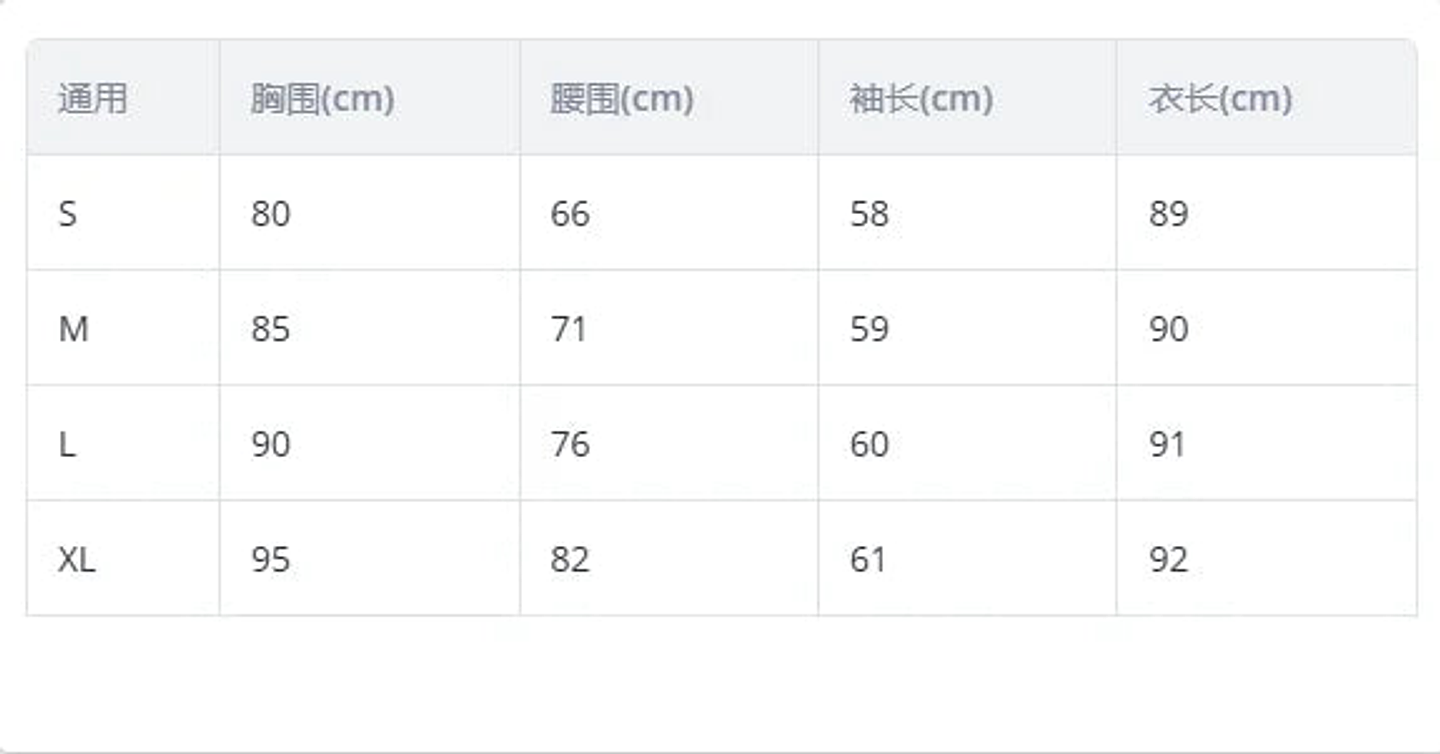Click the S size row label
Image resolution: width=1440 pixels, height=754 pixels.
pos(67,214)
